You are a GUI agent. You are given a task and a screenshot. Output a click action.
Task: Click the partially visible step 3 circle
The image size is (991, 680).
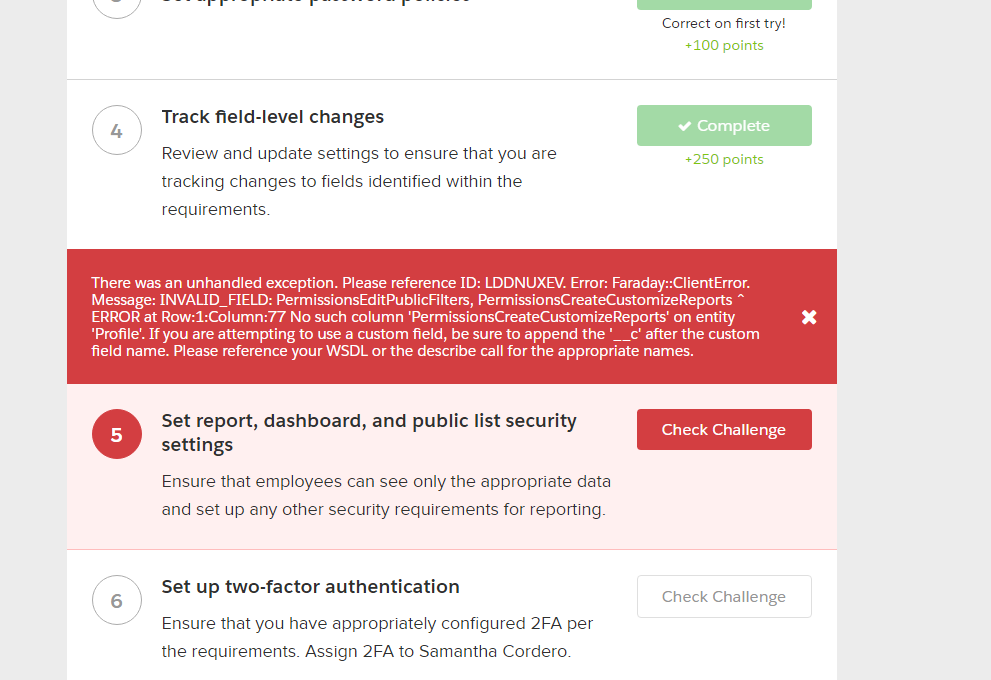pos(117,5)
